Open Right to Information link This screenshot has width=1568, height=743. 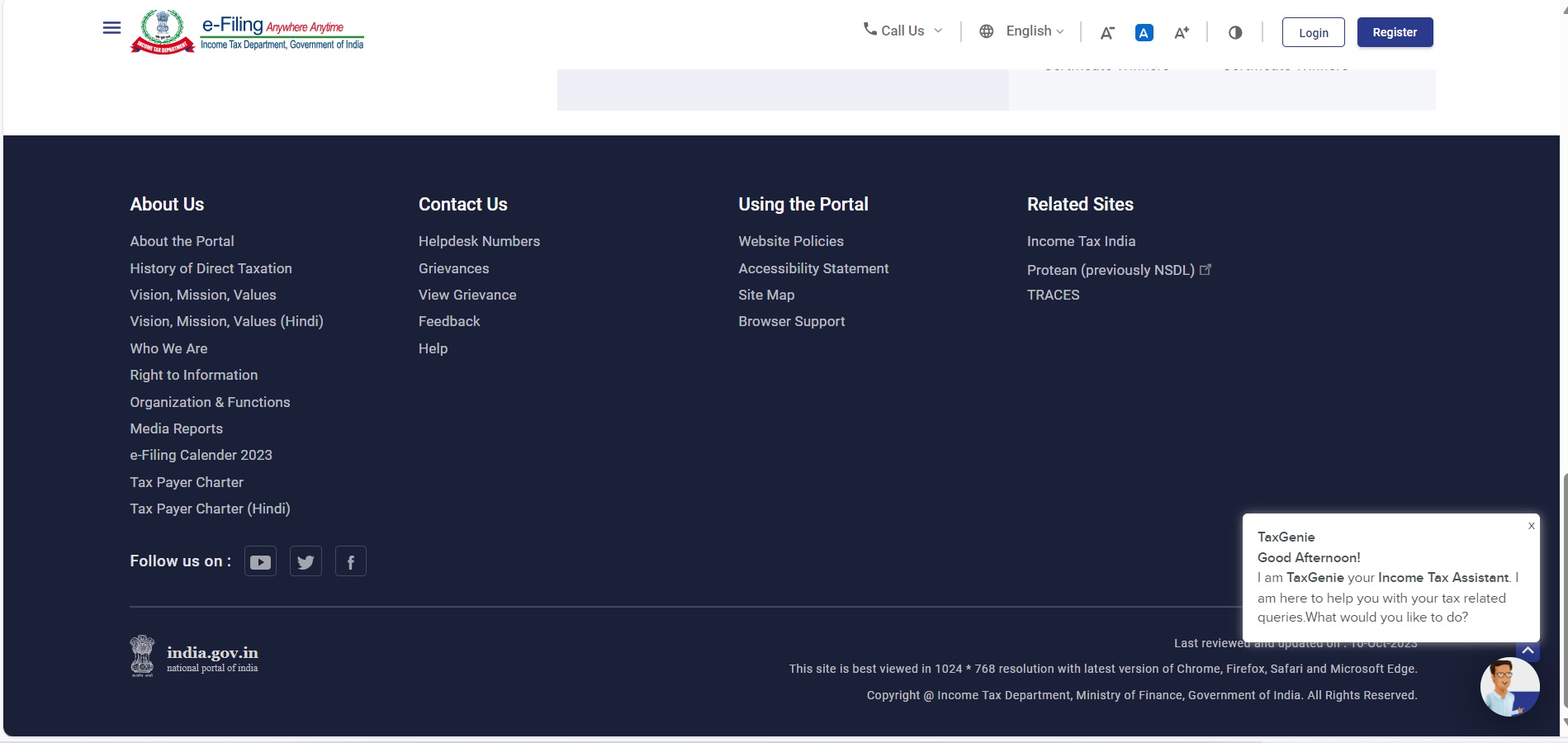[x=193, y=375]
